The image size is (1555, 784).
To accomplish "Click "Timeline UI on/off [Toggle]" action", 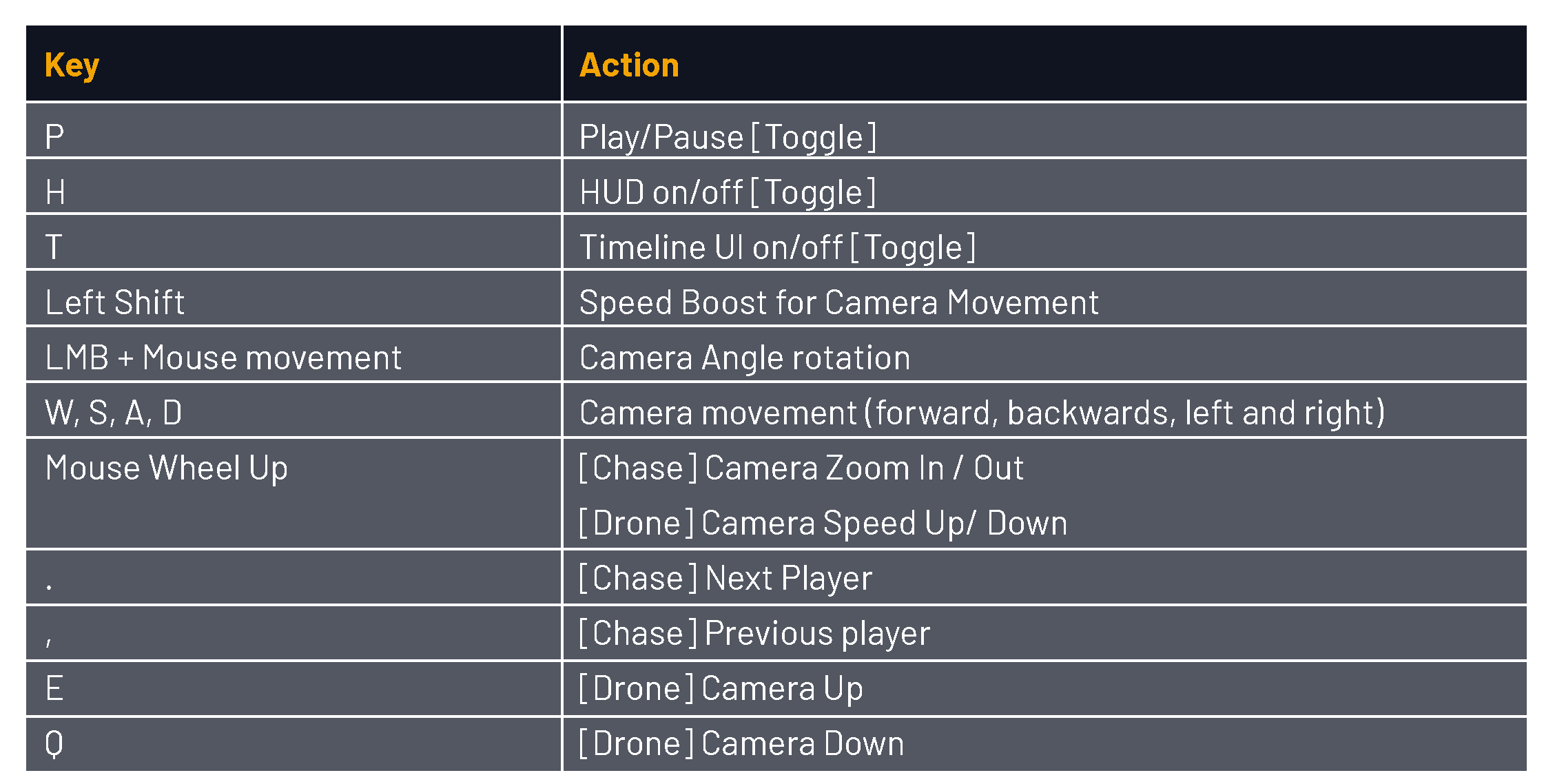I will pos(777,247).
